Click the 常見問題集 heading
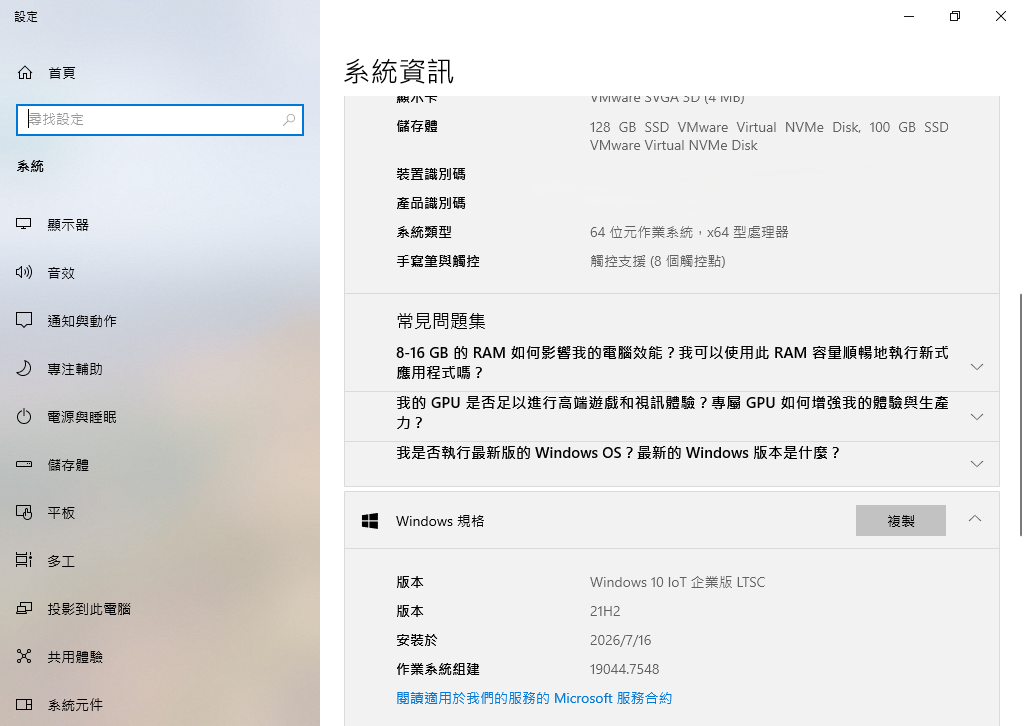This screenshot has height=726, width=1024. coord(441,321)
